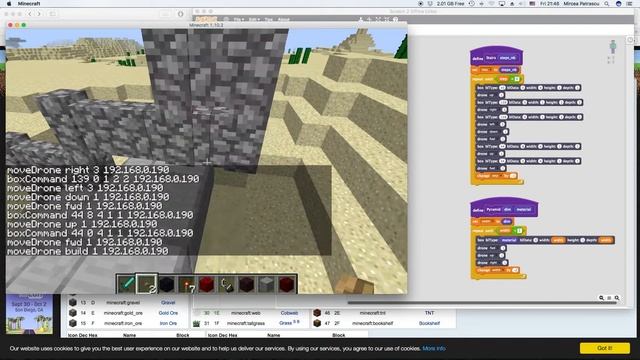Open the Edit menu in Scratch
This screenshot has height=360, width=640.
(x=253, y=19)
